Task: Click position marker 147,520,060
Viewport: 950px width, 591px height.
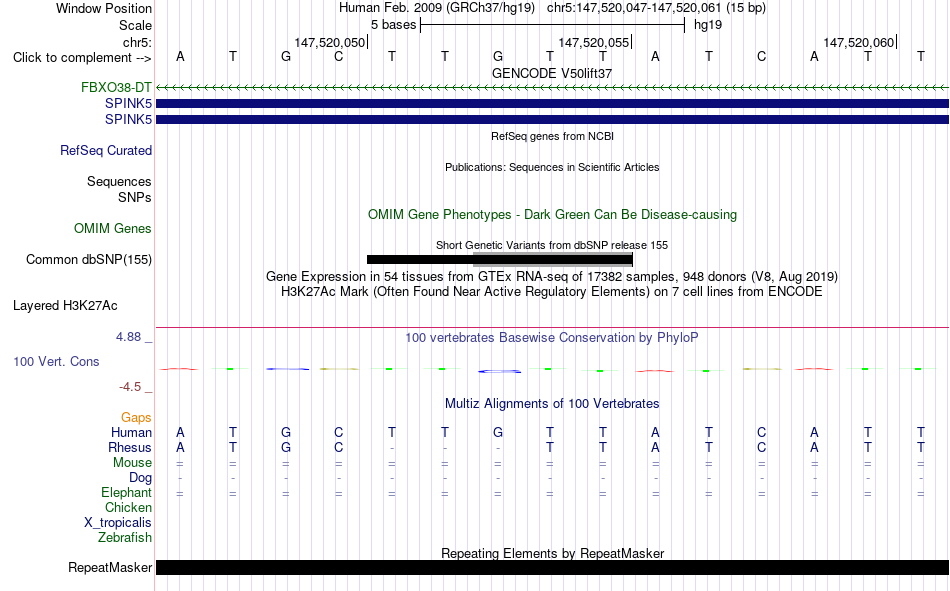Action: 859,42
